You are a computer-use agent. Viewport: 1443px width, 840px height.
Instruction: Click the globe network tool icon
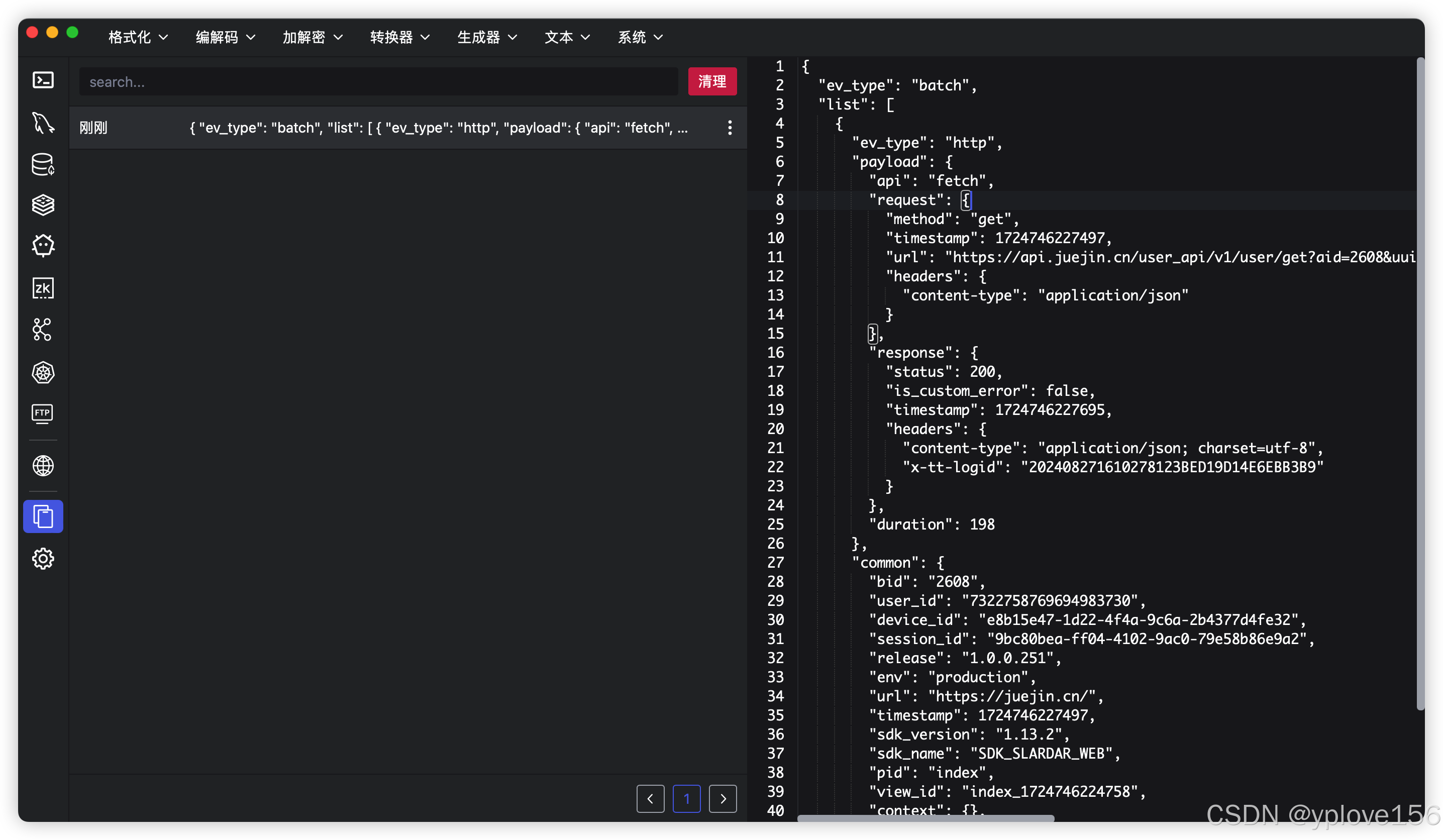click(43, 466)
